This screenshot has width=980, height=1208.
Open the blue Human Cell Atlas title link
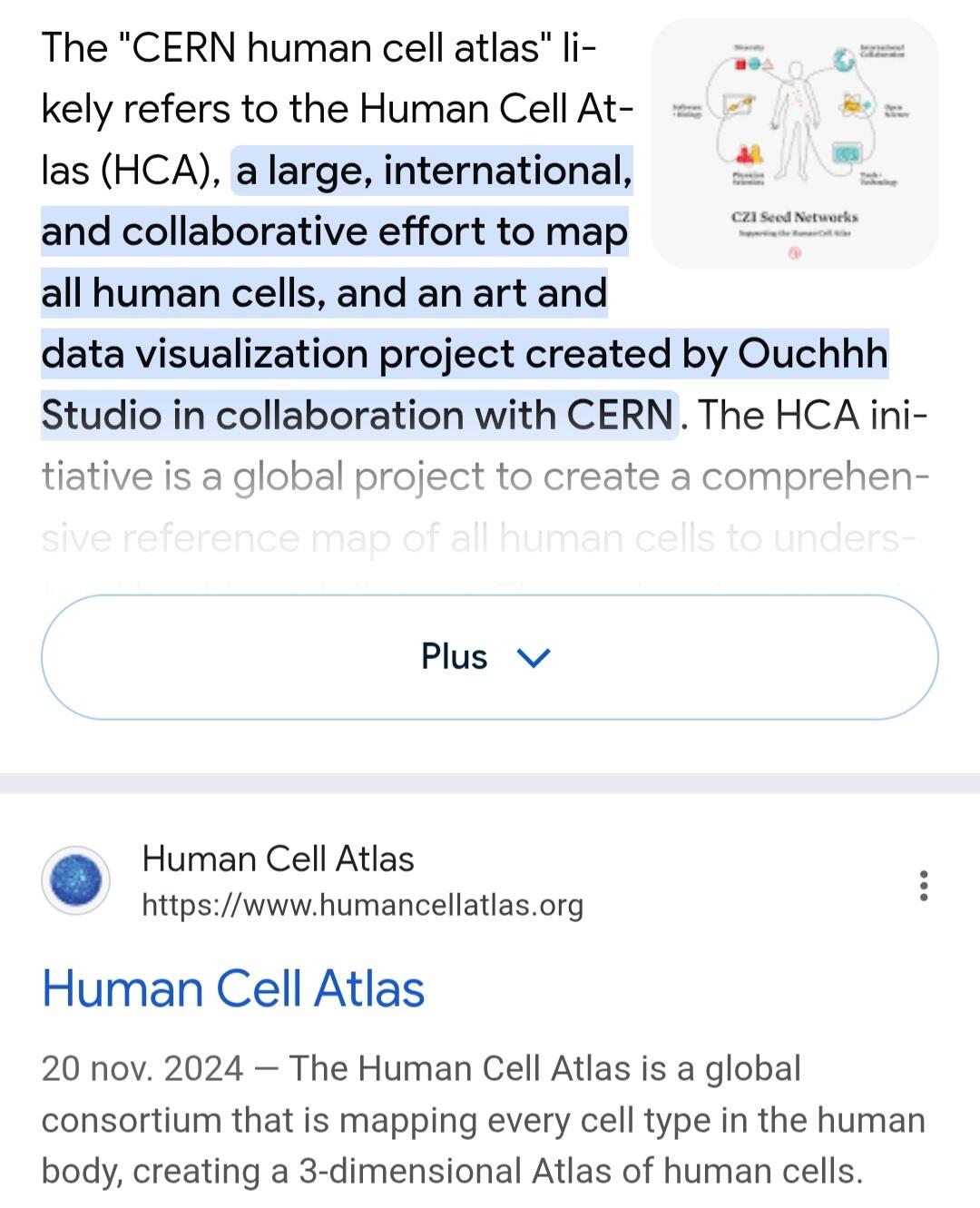click(233, 988)
